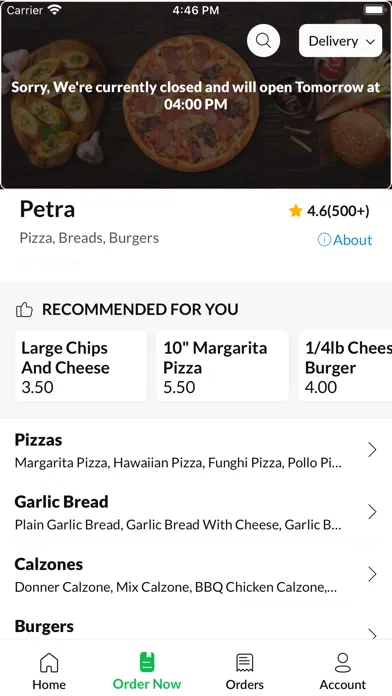This screenshot has width=392, height=696.
Task: Open the About info link
Action: 345,240
